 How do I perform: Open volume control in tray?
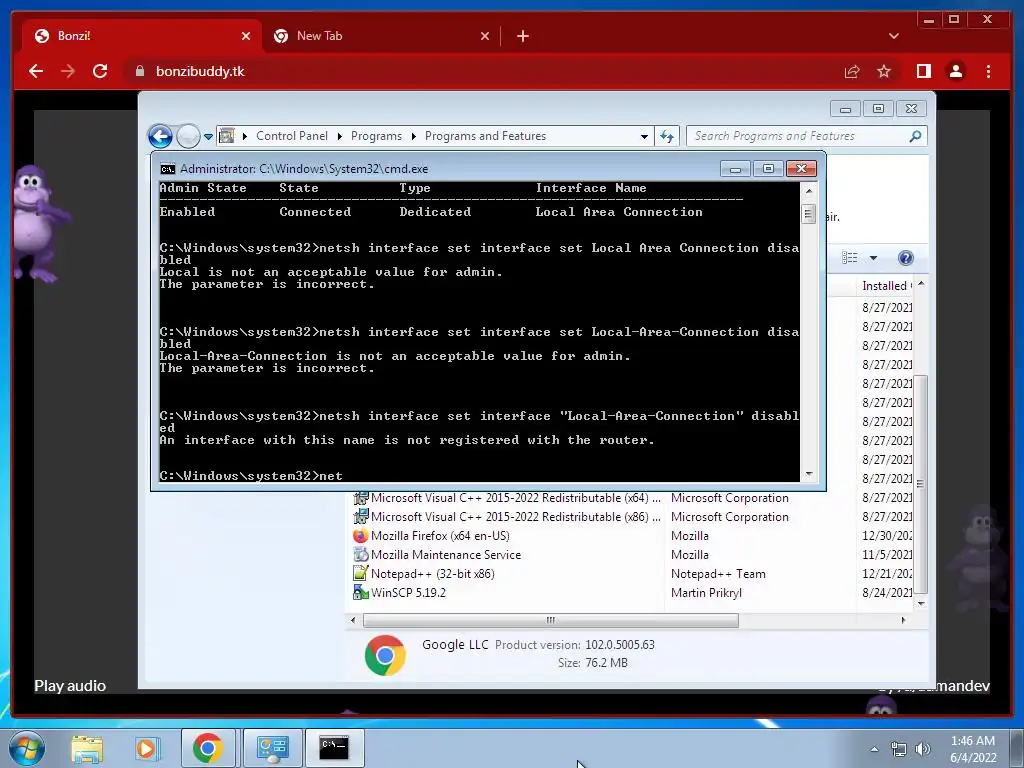922,749
